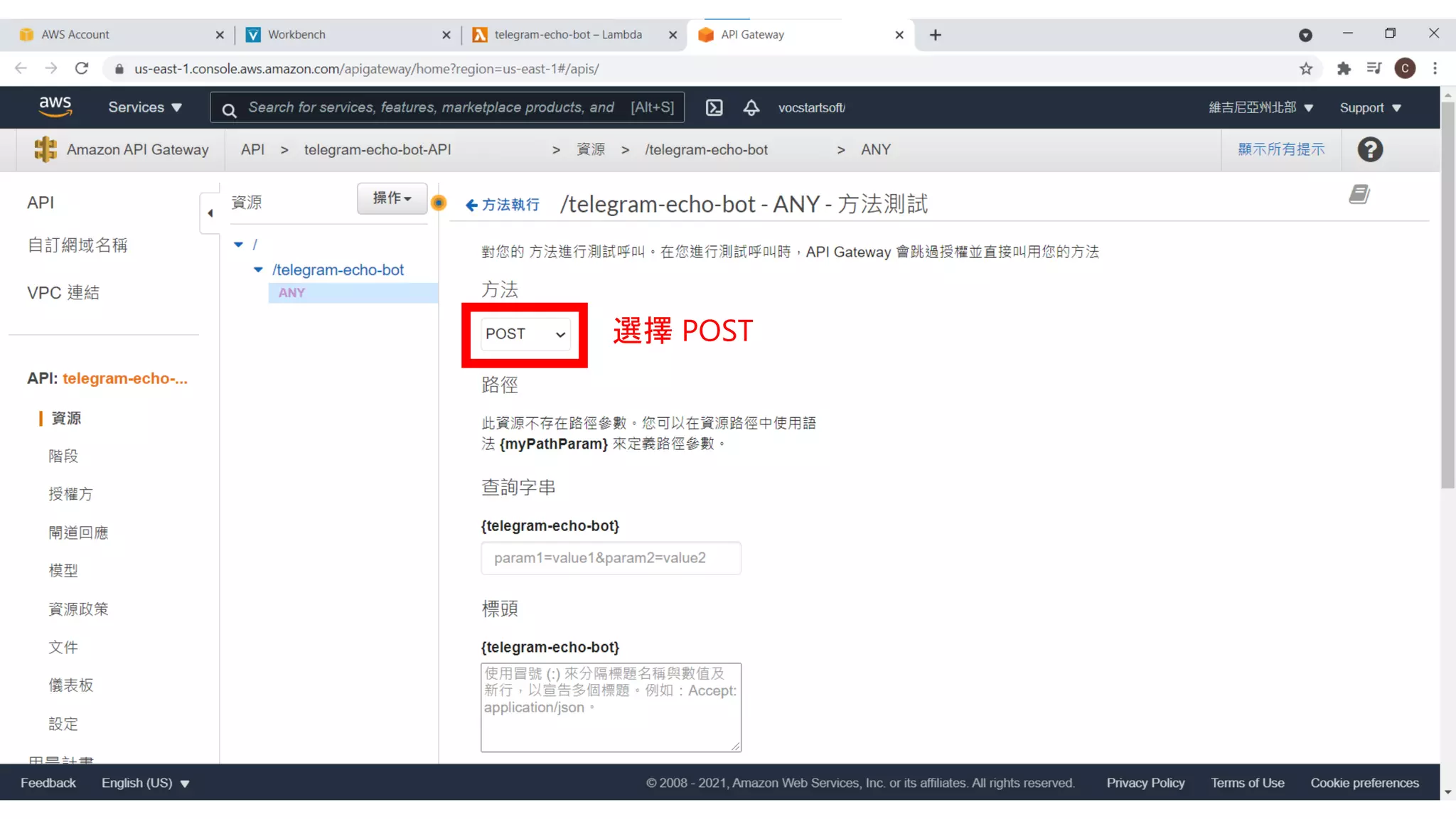The image size is (1456, 819).
Task: Click the telegram-echo-bot-API breadcrumb
Action: [x=378, y=149]
